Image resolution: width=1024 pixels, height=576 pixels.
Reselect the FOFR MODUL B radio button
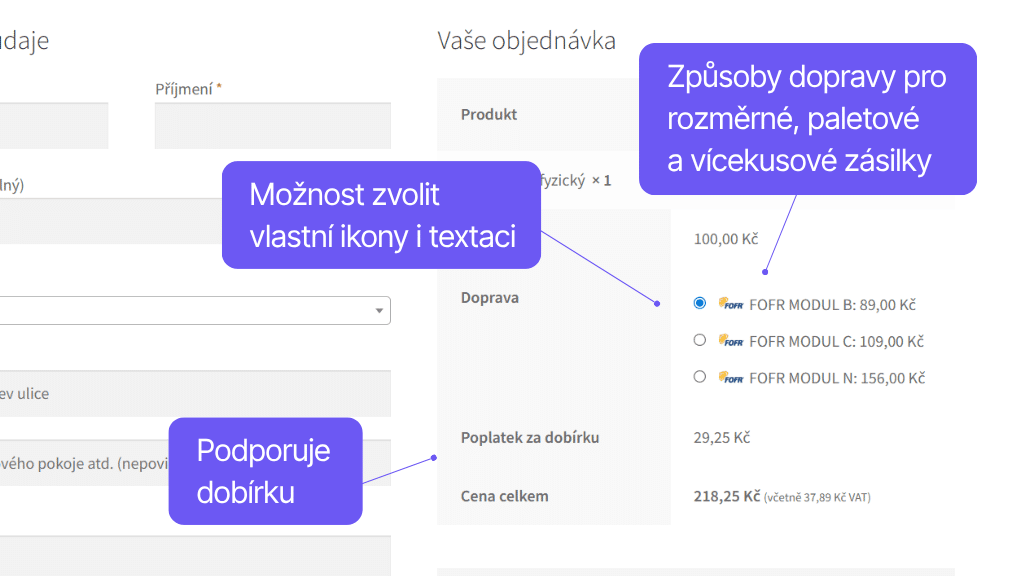pos(700,304)
